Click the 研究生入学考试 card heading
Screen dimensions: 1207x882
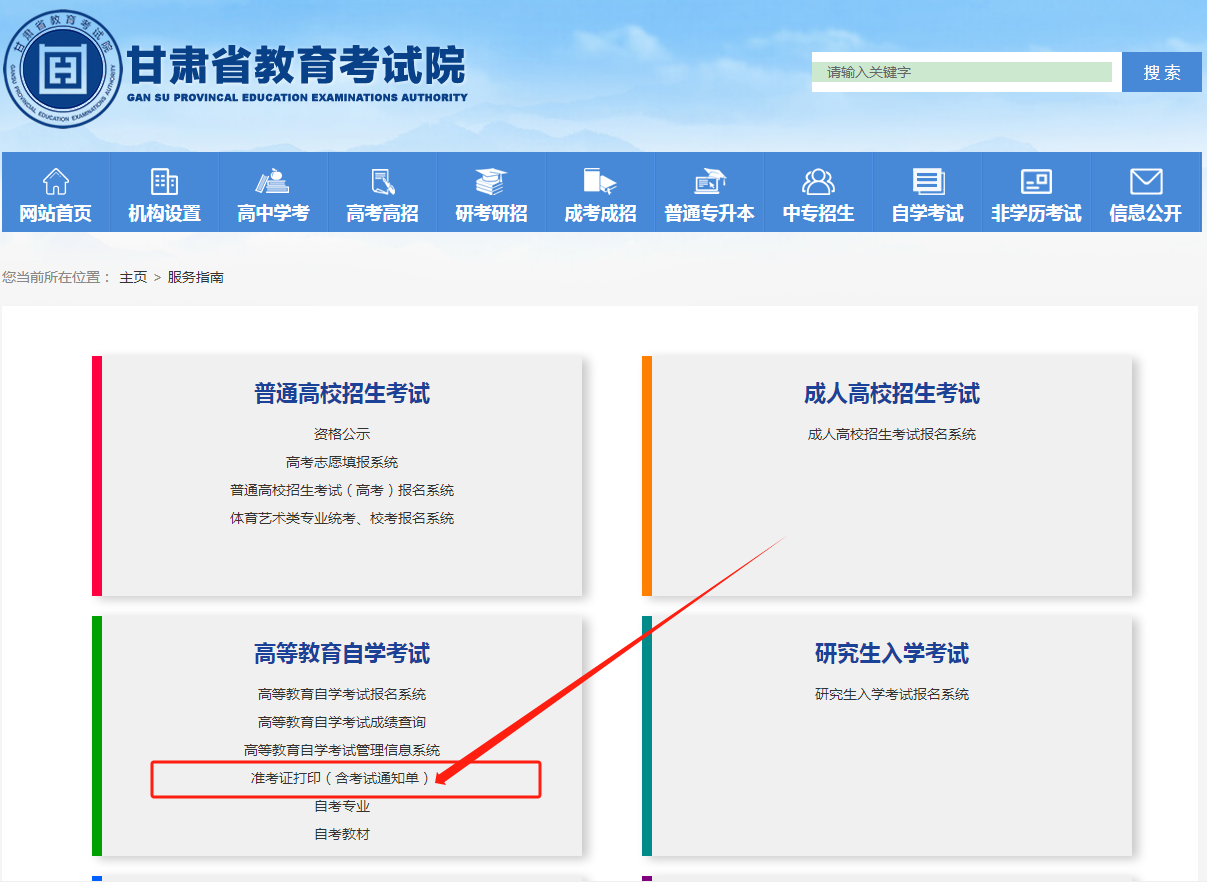[x=892, y=654]
